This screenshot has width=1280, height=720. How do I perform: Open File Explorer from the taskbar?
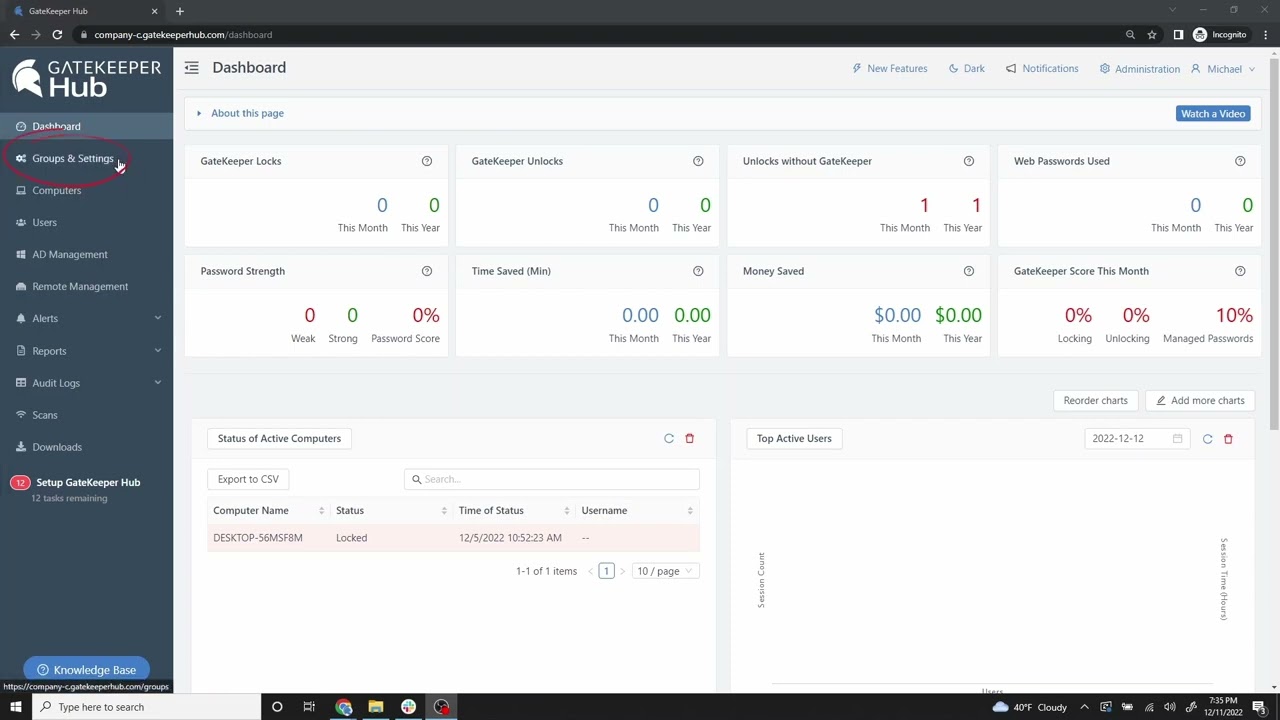point(376,707)
